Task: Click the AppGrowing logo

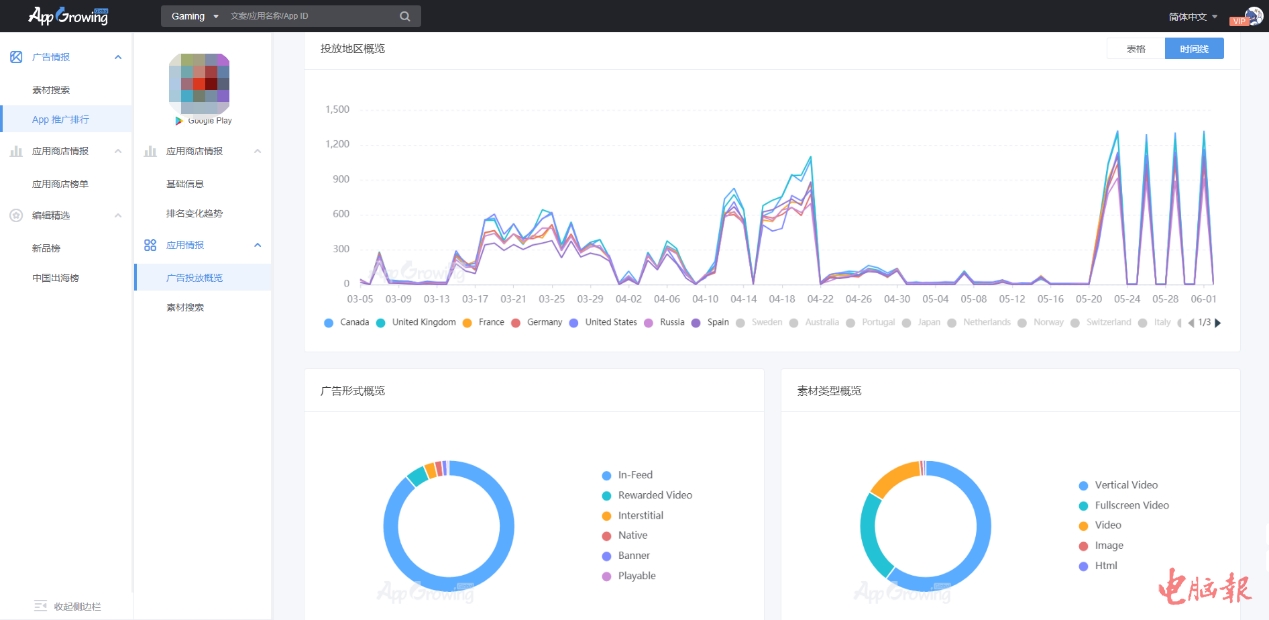Action: [x=68, y=16]
